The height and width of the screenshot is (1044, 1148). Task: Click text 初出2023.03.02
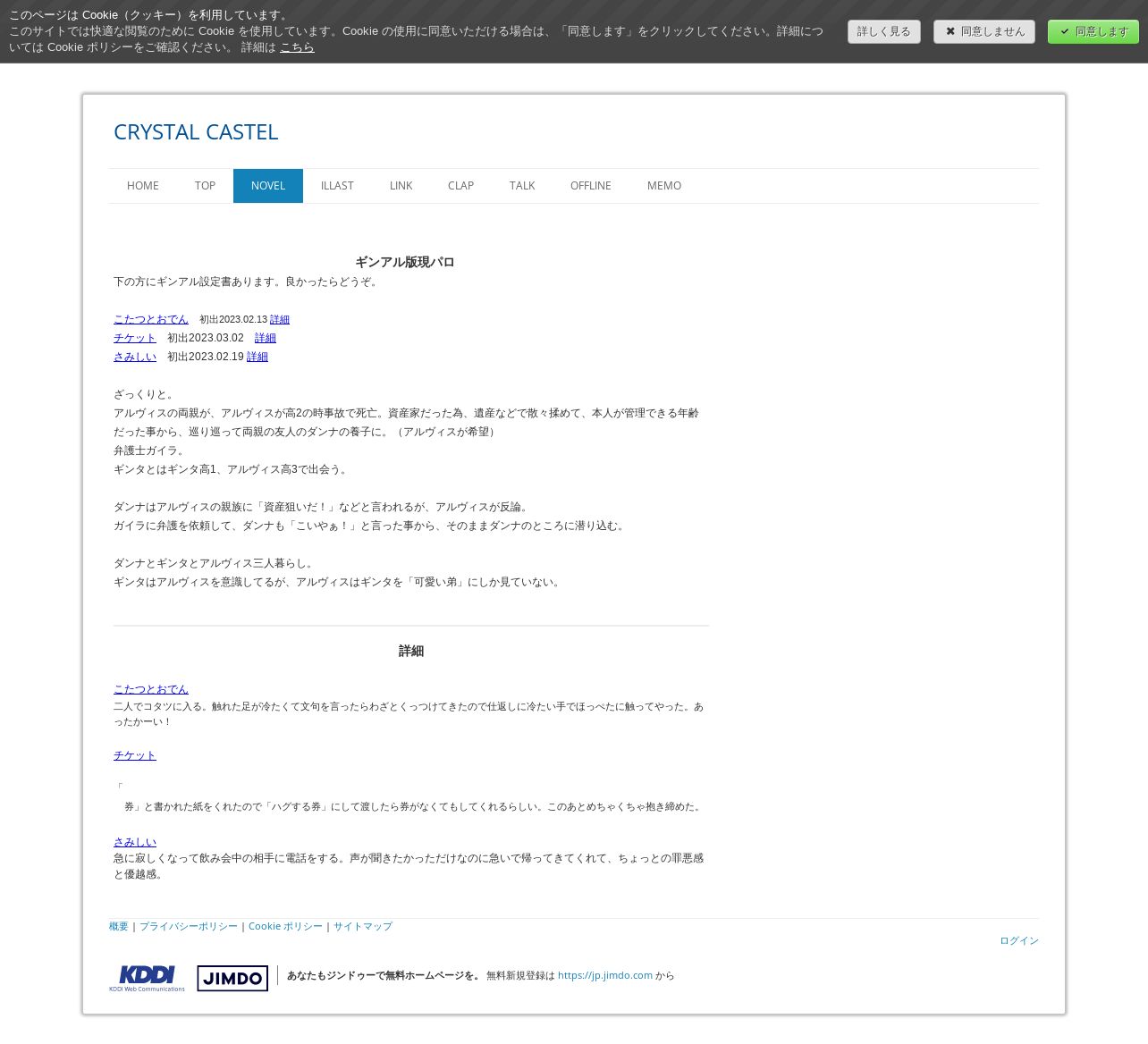point(206,338)
